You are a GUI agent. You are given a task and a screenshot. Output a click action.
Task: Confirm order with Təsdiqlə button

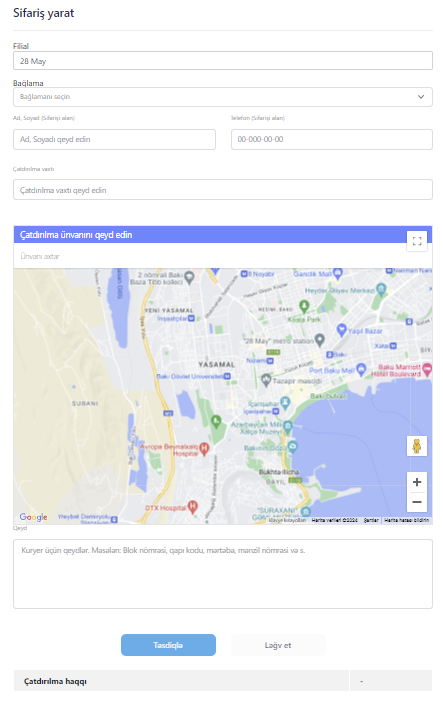(x=168, y=645)
